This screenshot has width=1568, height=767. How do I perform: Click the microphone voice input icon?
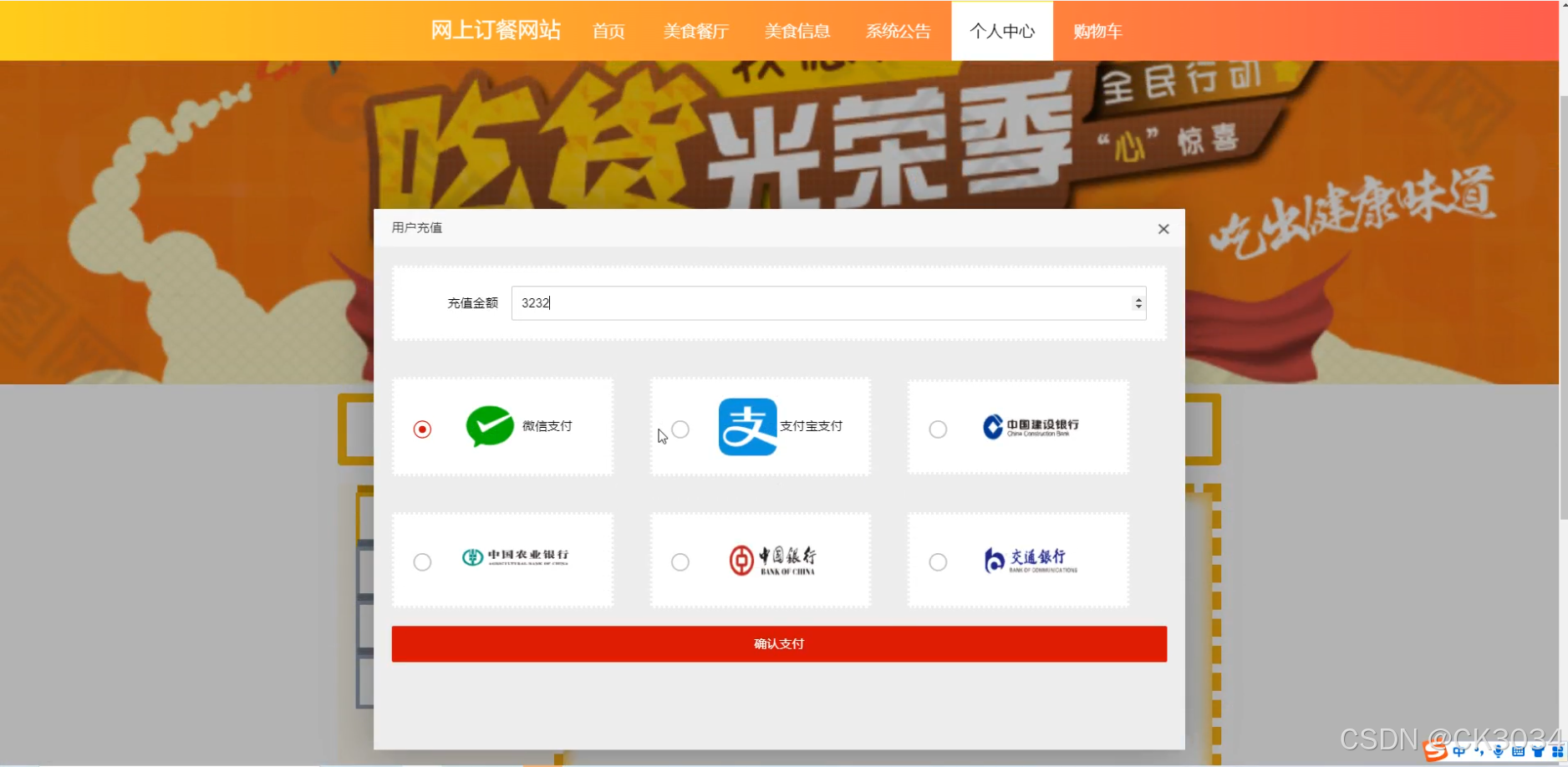1499,751
